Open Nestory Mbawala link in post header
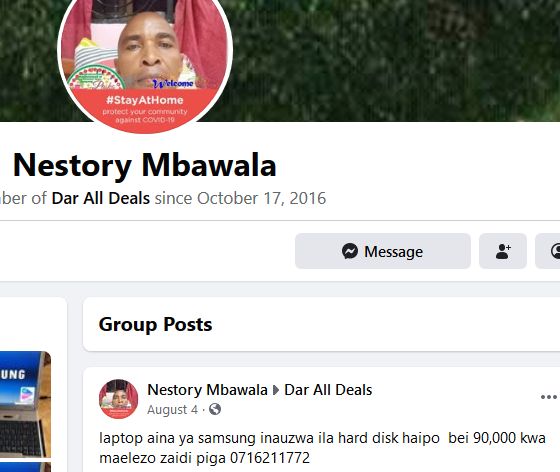Screen dimensions: 560x472 (x=207, y=390)
